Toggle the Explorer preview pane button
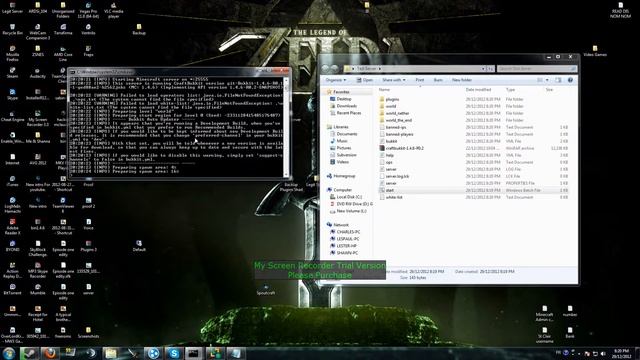640x360 pixels. pos(558,80)
